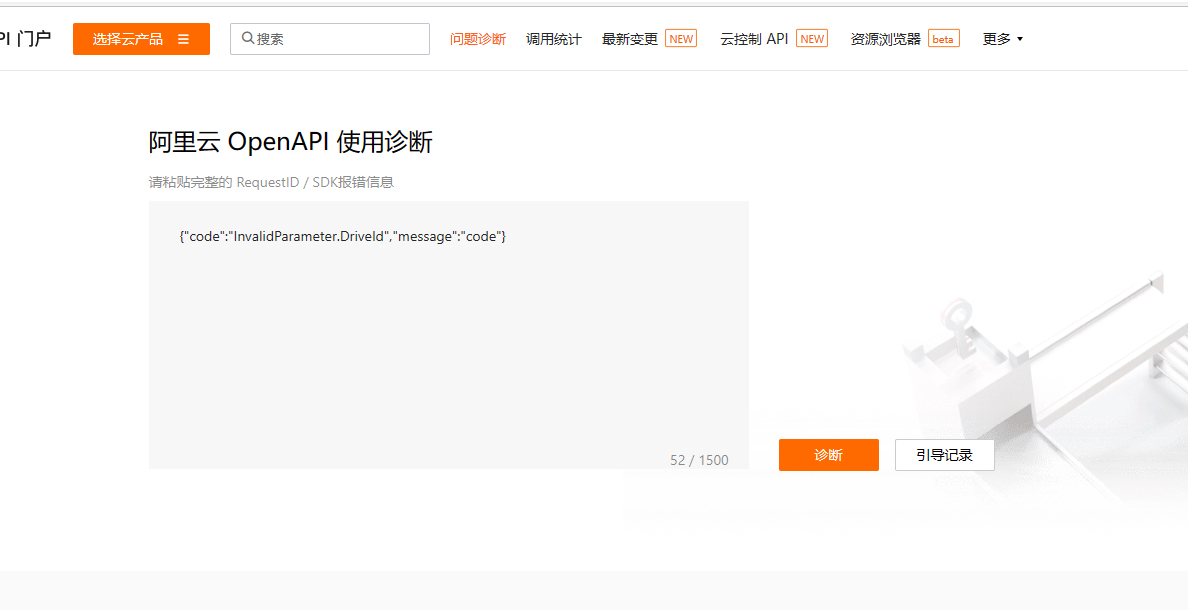Open the 选择云产品 product menu
The height and width of the screenshot is (610, 1188).
(x=141, y=39)
